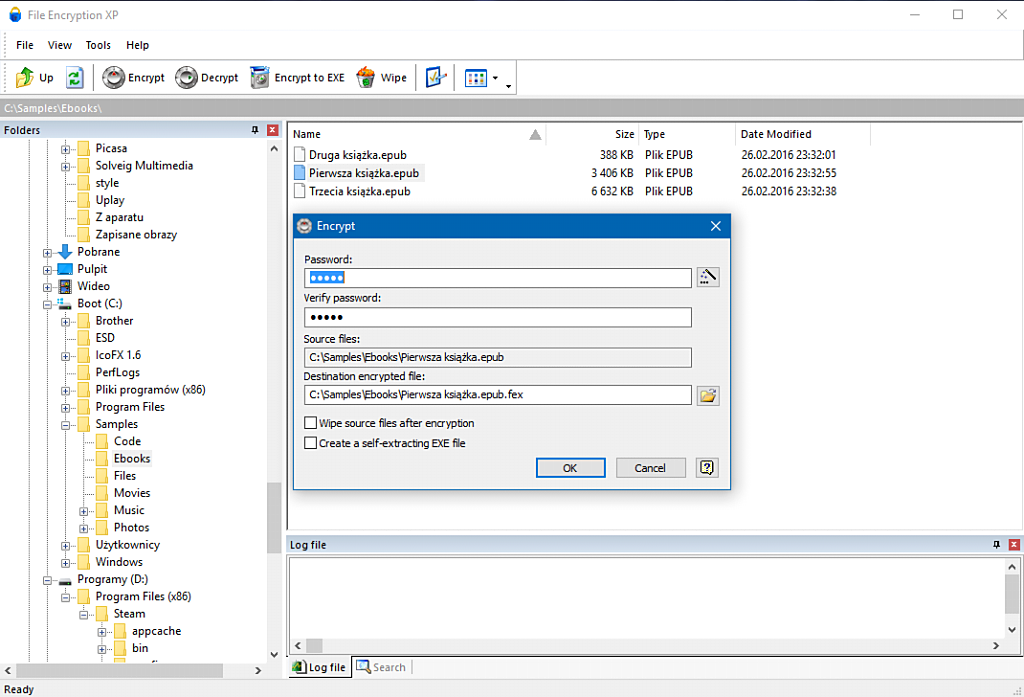This screenshot has height=697, width=1024.
Task: Open the Encrypt dialog help button
Action: [707, 468]
